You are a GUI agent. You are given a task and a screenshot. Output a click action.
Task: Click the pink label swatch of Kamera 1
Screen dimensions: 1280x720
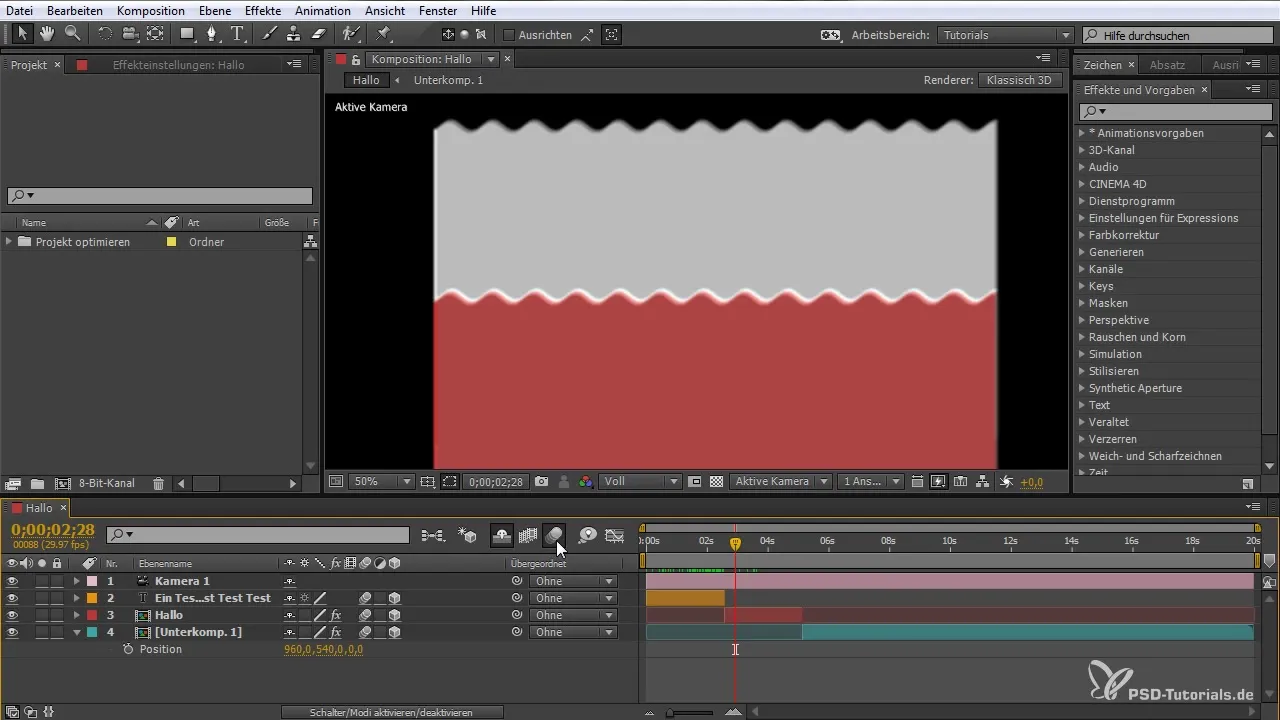point(92,581)
